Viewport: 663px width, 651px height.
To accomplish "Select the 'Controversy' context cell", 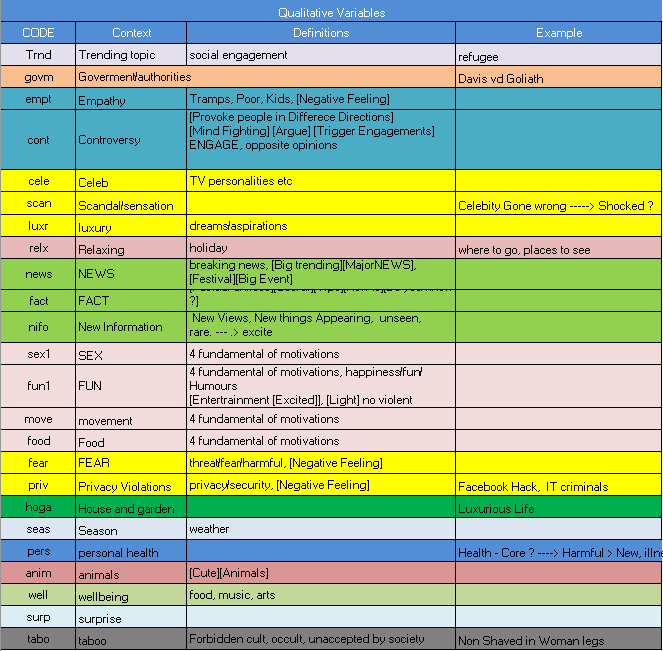I will pos(131,140).
